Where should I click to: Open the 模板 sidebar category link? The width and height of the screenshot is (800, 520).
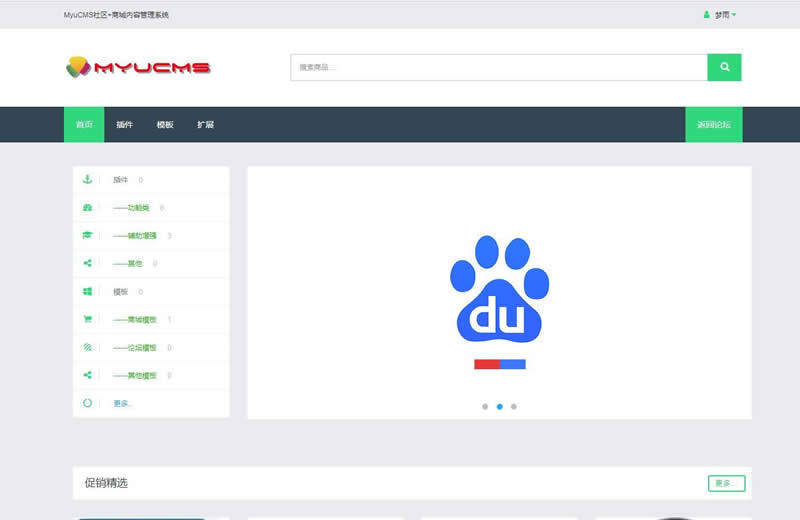(120, 292)
